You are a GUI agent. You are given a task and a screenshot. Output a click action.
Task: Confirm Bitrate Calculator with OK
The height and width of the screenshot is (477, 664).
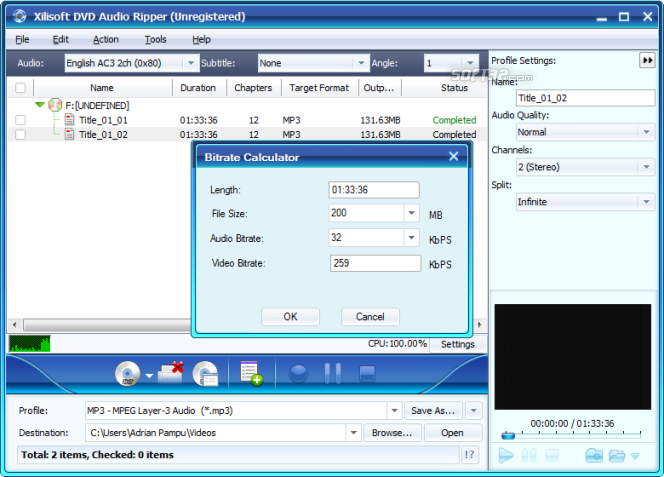(290, 316)
